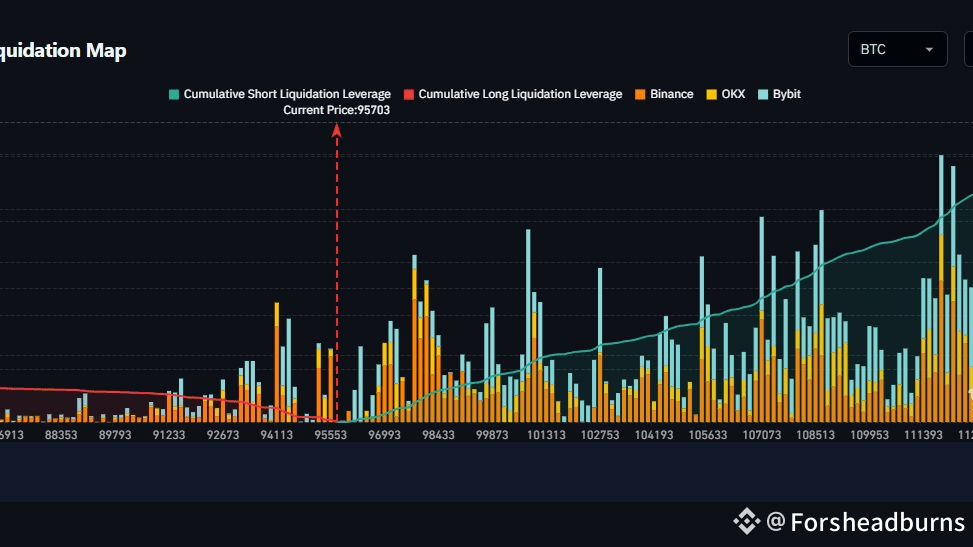Click the Binance logo icon in the watermark

746,521
